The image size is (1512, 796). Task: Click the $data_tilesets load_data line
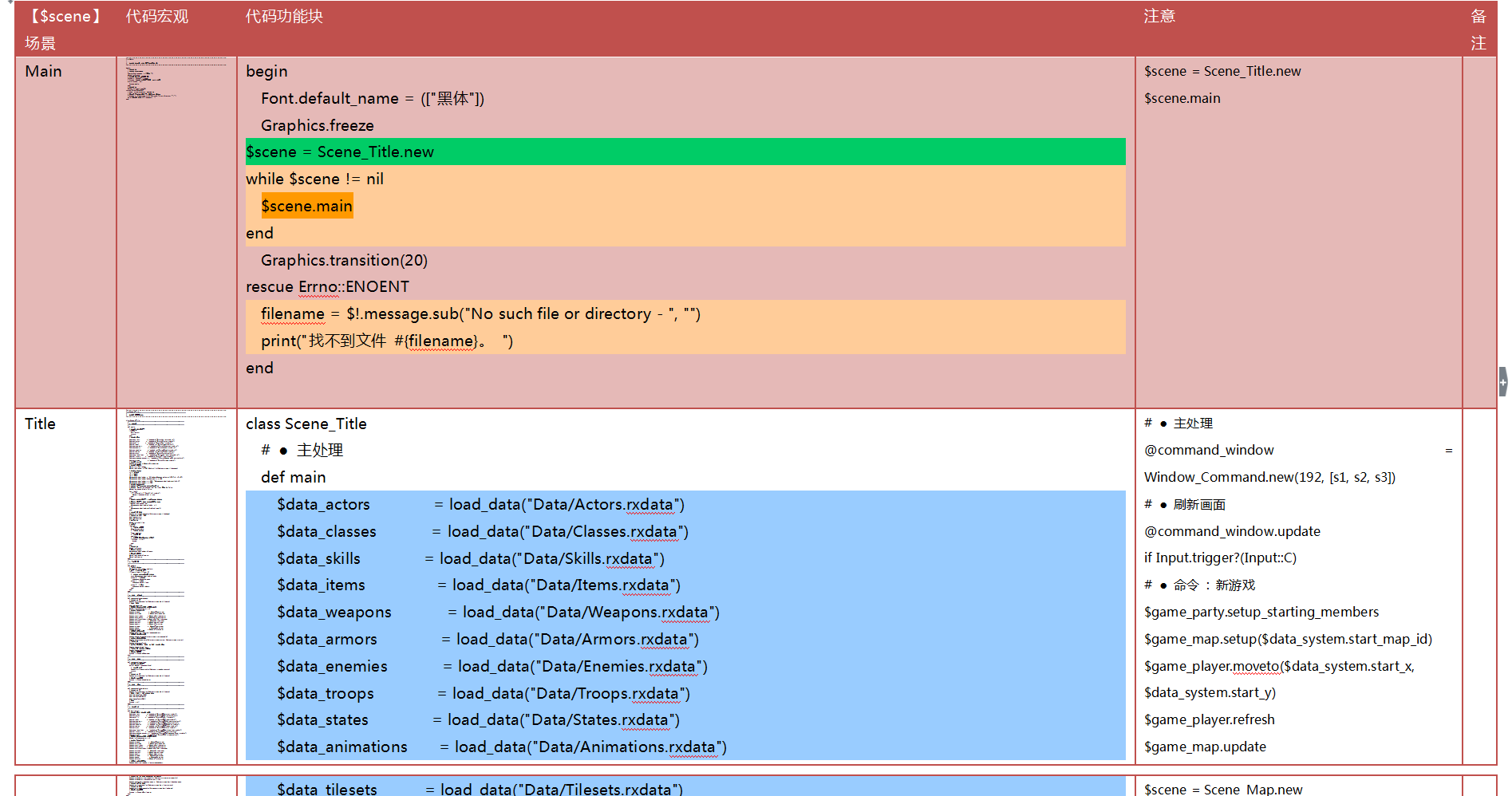click(480, 788)
